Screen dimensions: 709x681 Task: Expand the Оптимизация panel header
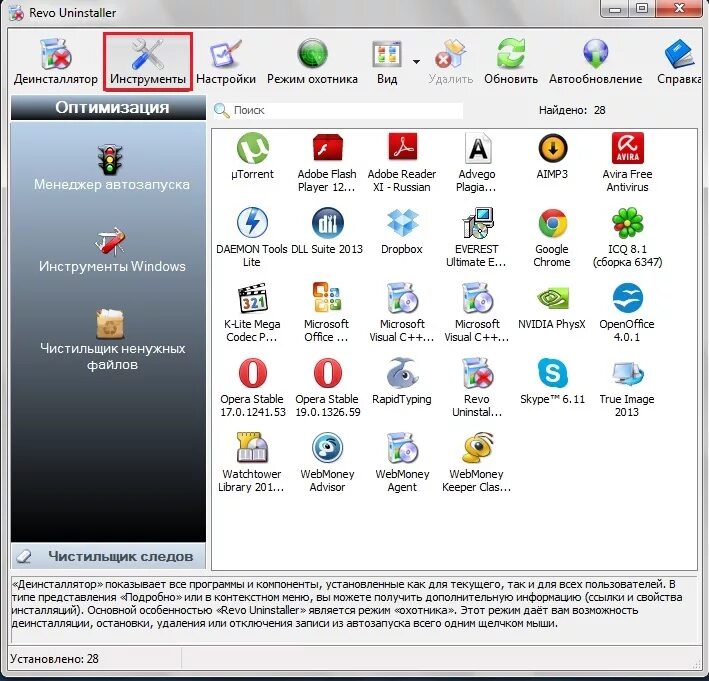[x=108, y=108]
